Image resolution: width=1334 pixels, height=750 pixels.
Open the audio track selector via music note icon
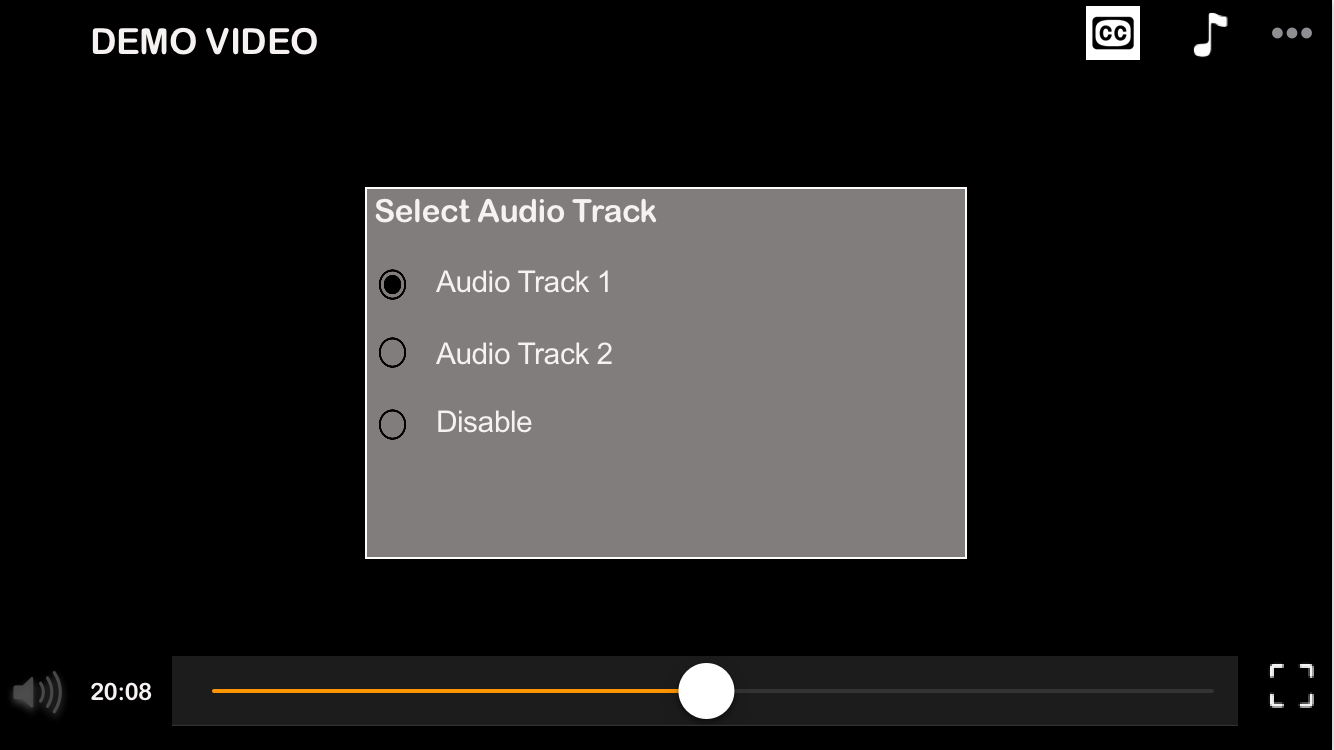pyautogui.click(x=1210, y=32)
